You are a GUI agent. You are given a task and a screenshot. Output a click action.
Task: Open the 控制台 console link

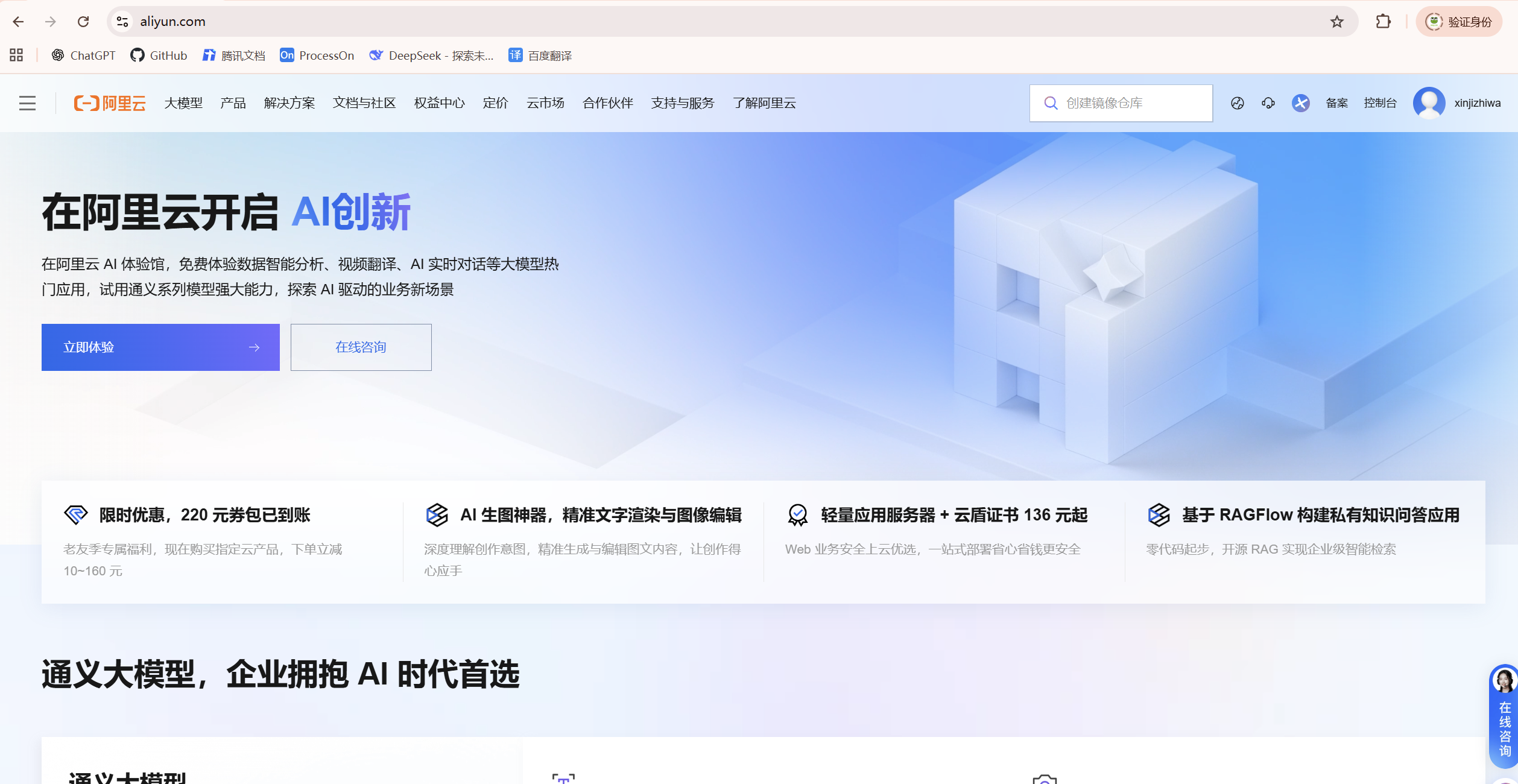click(1380, 103)
